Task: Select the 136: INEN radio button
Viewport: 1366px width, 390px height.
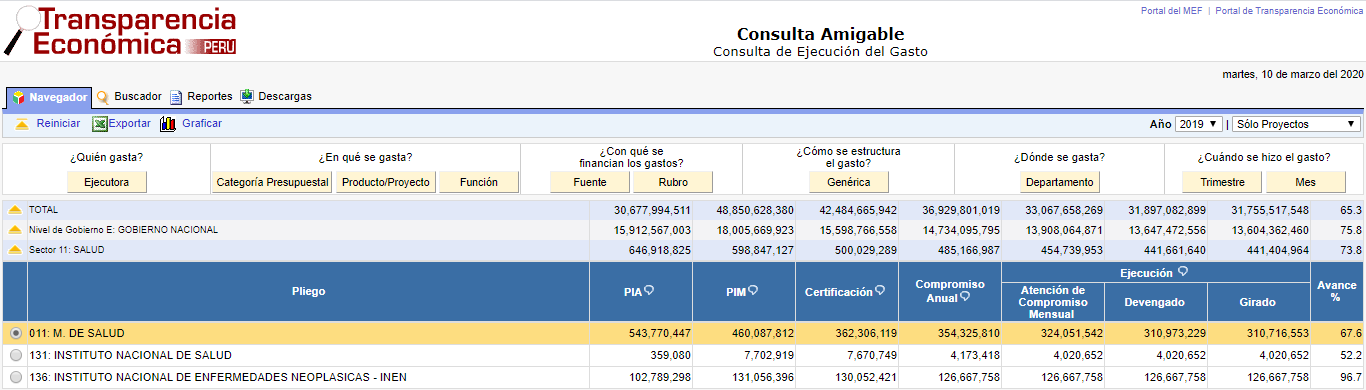Action: 15,377
